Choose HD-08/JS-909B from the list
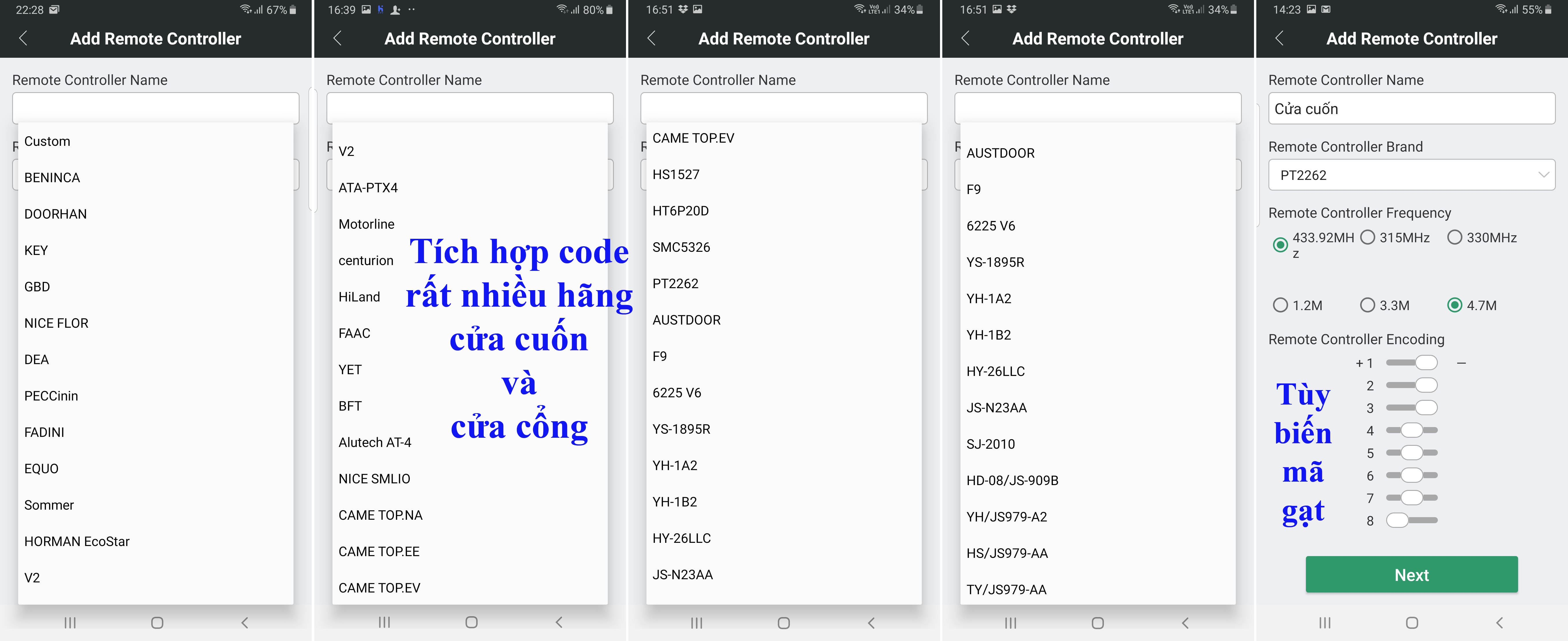 pos(1098,480)
